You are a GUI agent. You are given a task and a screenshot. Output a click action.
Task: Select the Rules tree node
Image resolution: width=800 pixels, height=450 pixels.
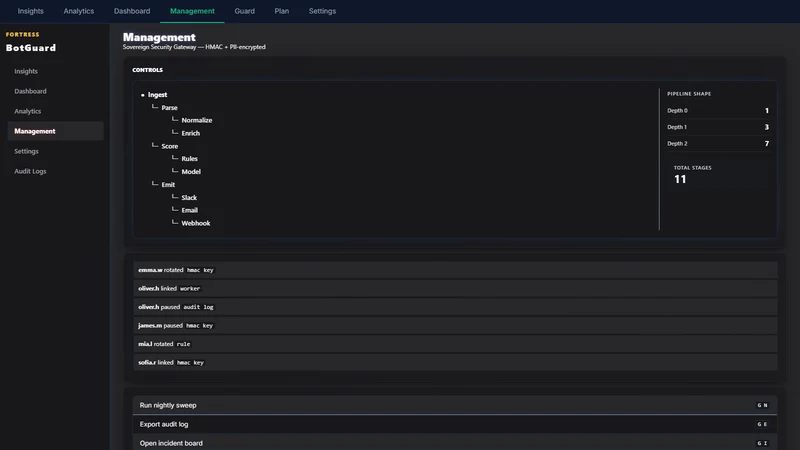click(189, 159)
